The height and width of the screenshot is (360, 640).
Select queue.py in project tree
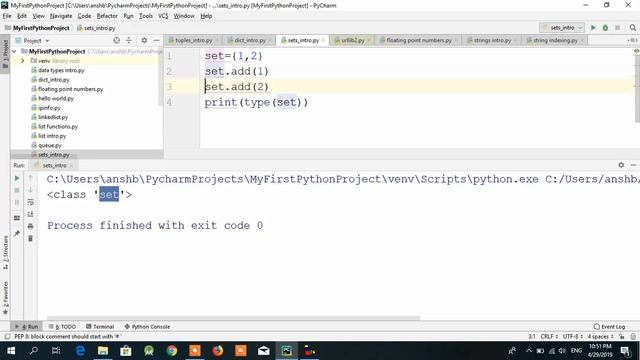(46, 145)
